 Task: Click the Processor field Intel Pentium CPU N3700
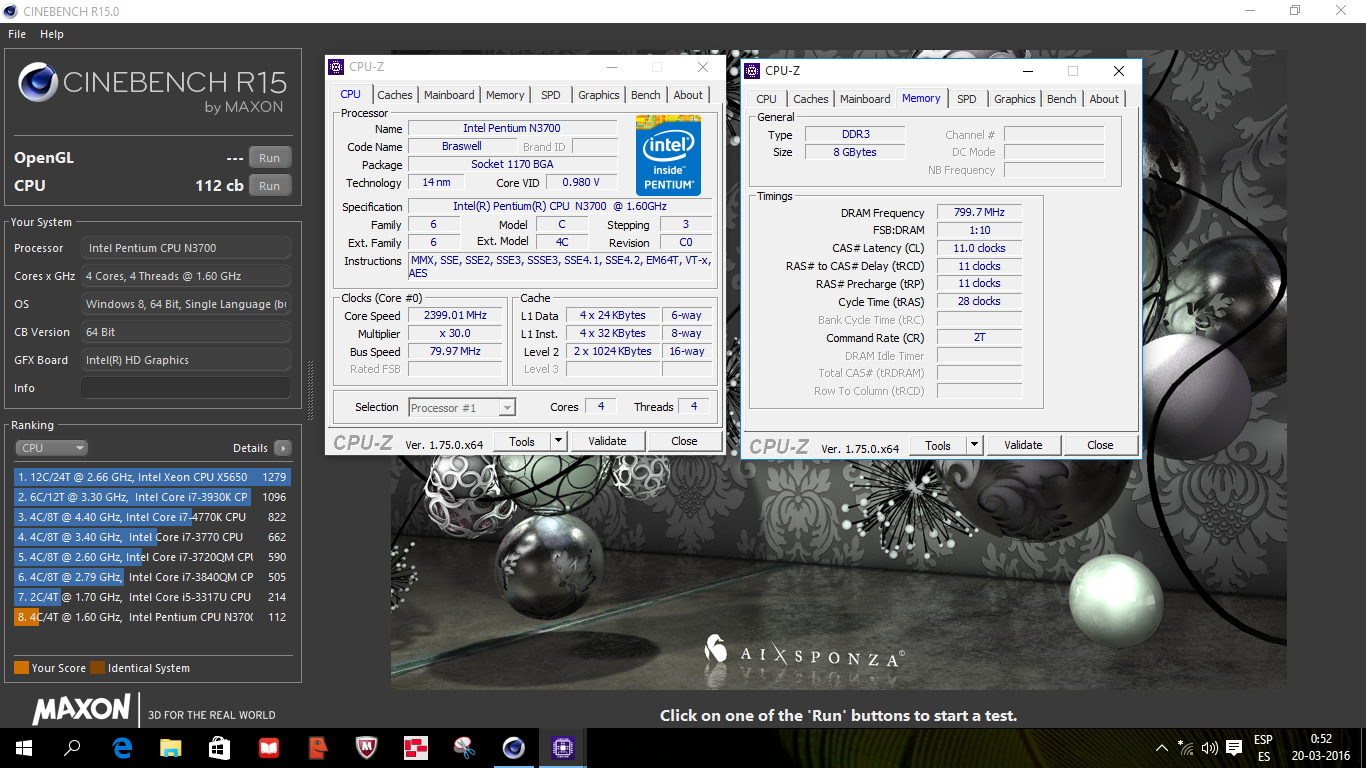coord(186,248)
